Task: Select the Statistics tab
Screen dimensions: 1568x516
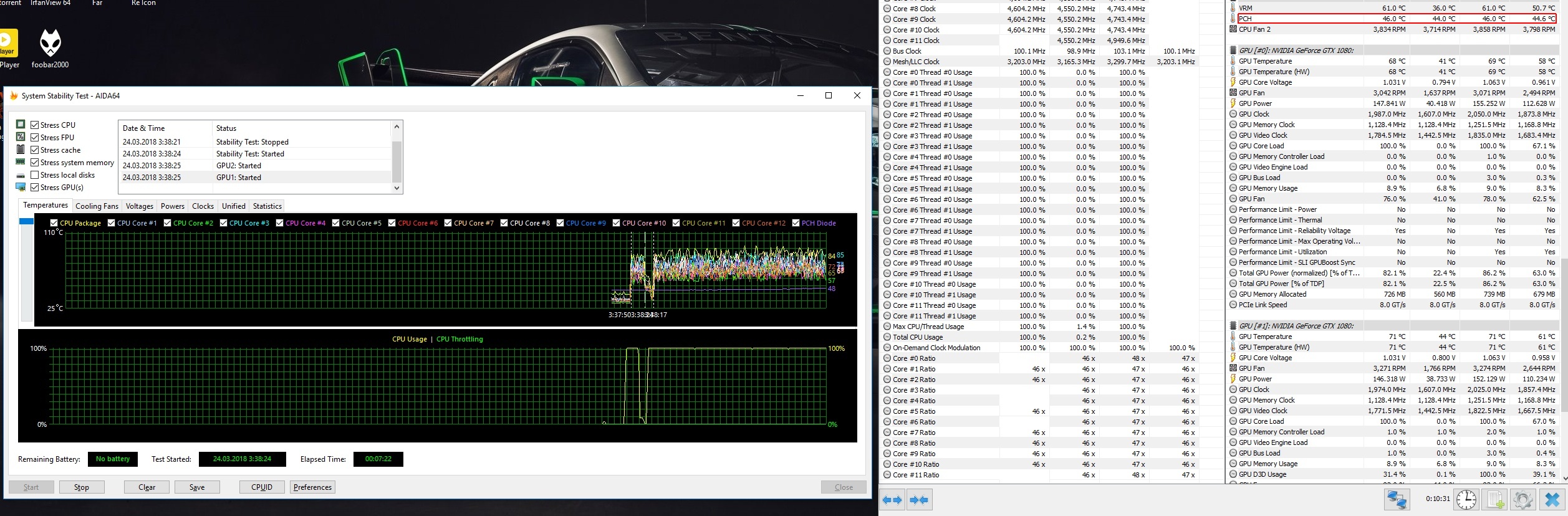Action: tap(267, 206)
